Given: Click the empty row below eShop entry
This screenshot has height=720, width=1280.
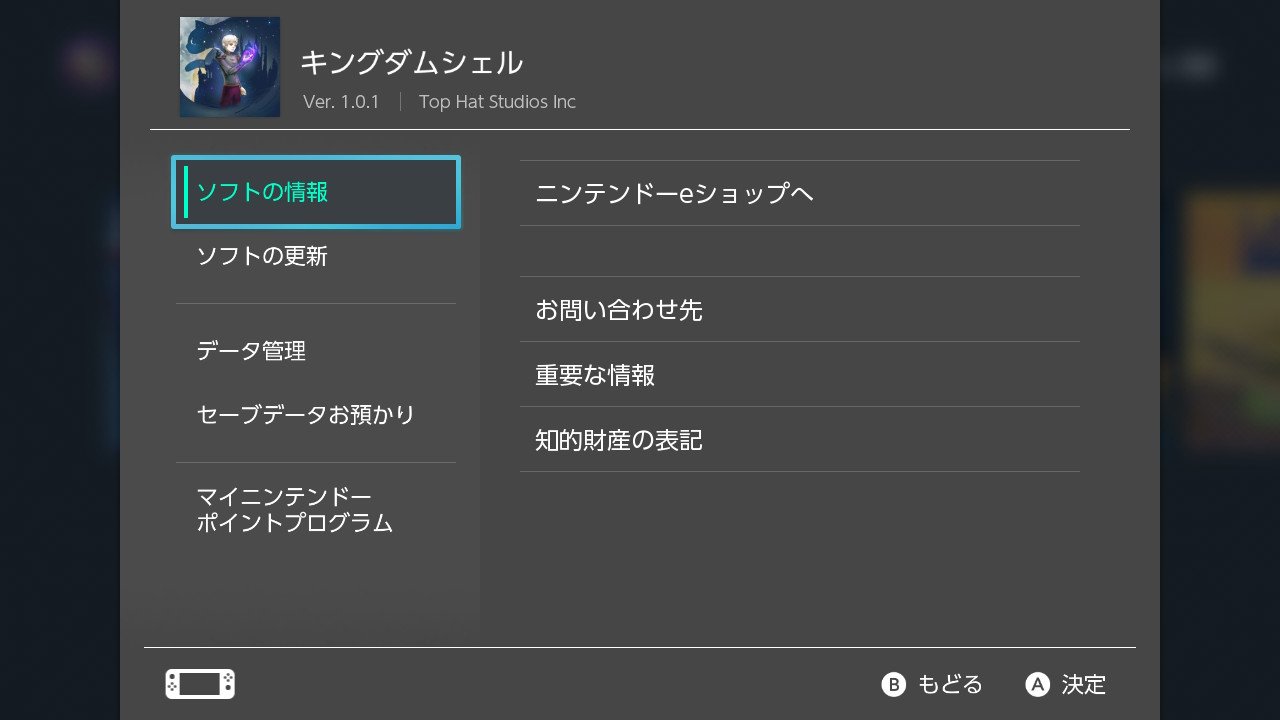Looking at the screenshot, I should click(800, 251).
